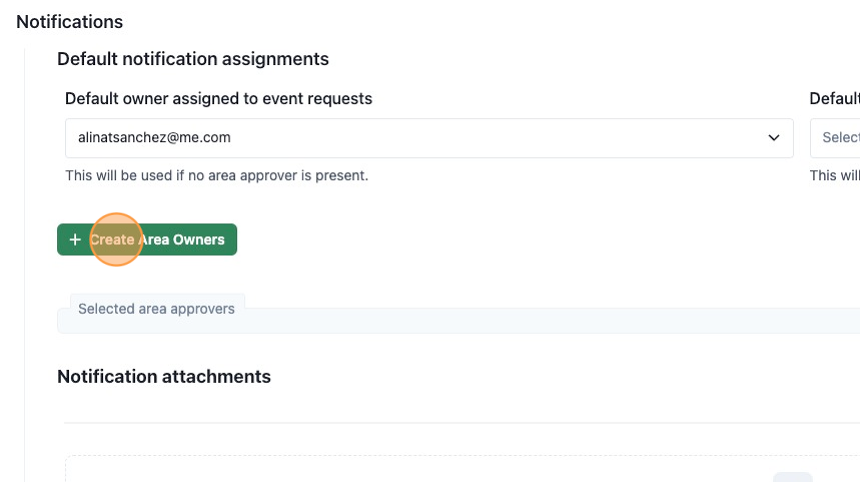Click the chevron arrow in default owner dropdown
Viewport: 860px width, 482px height.
point(773,138)
